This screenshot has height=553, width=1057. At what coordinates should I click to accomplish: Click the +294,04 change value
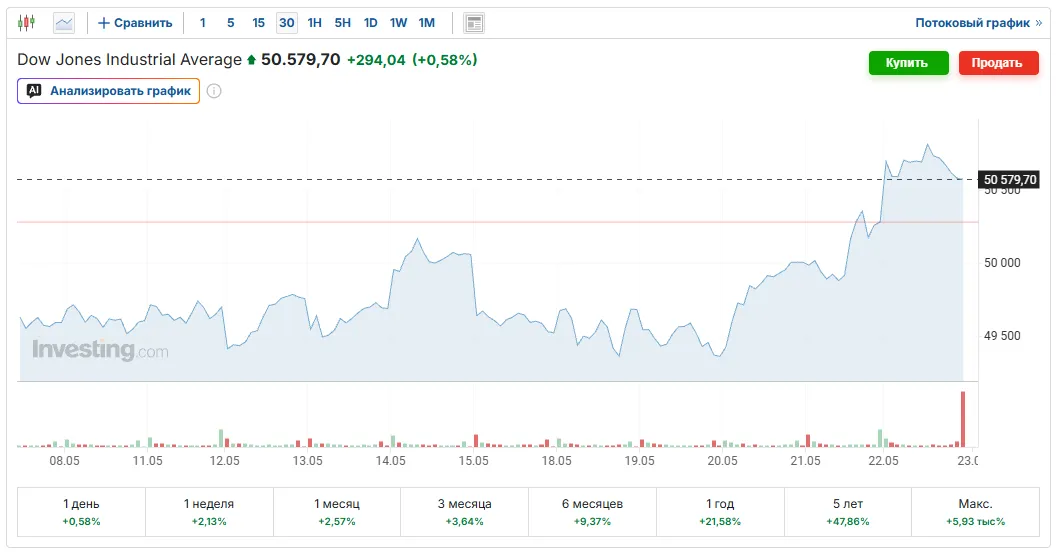click(376, 60)
